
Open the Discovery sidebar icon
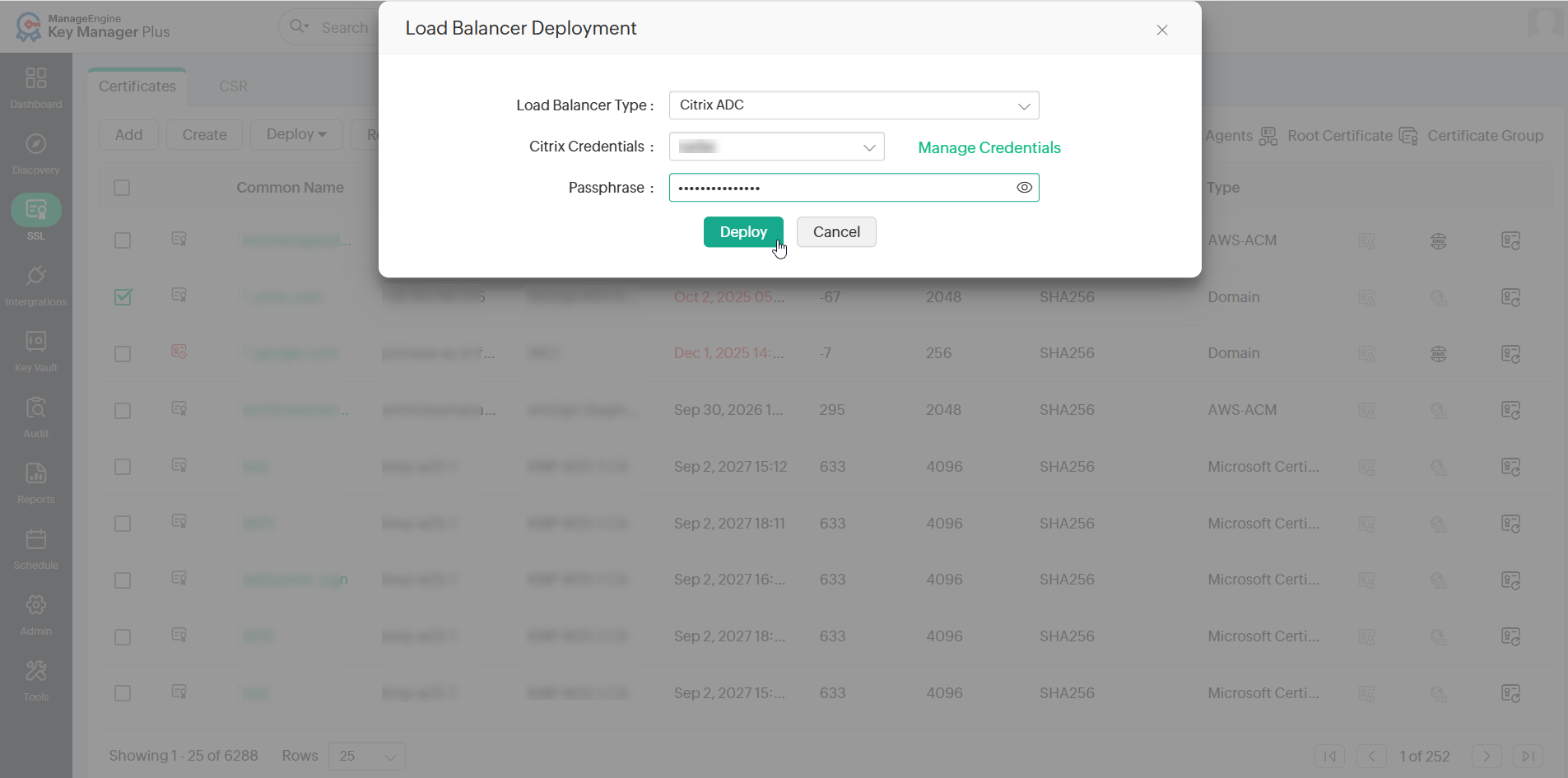click(36, 144)
